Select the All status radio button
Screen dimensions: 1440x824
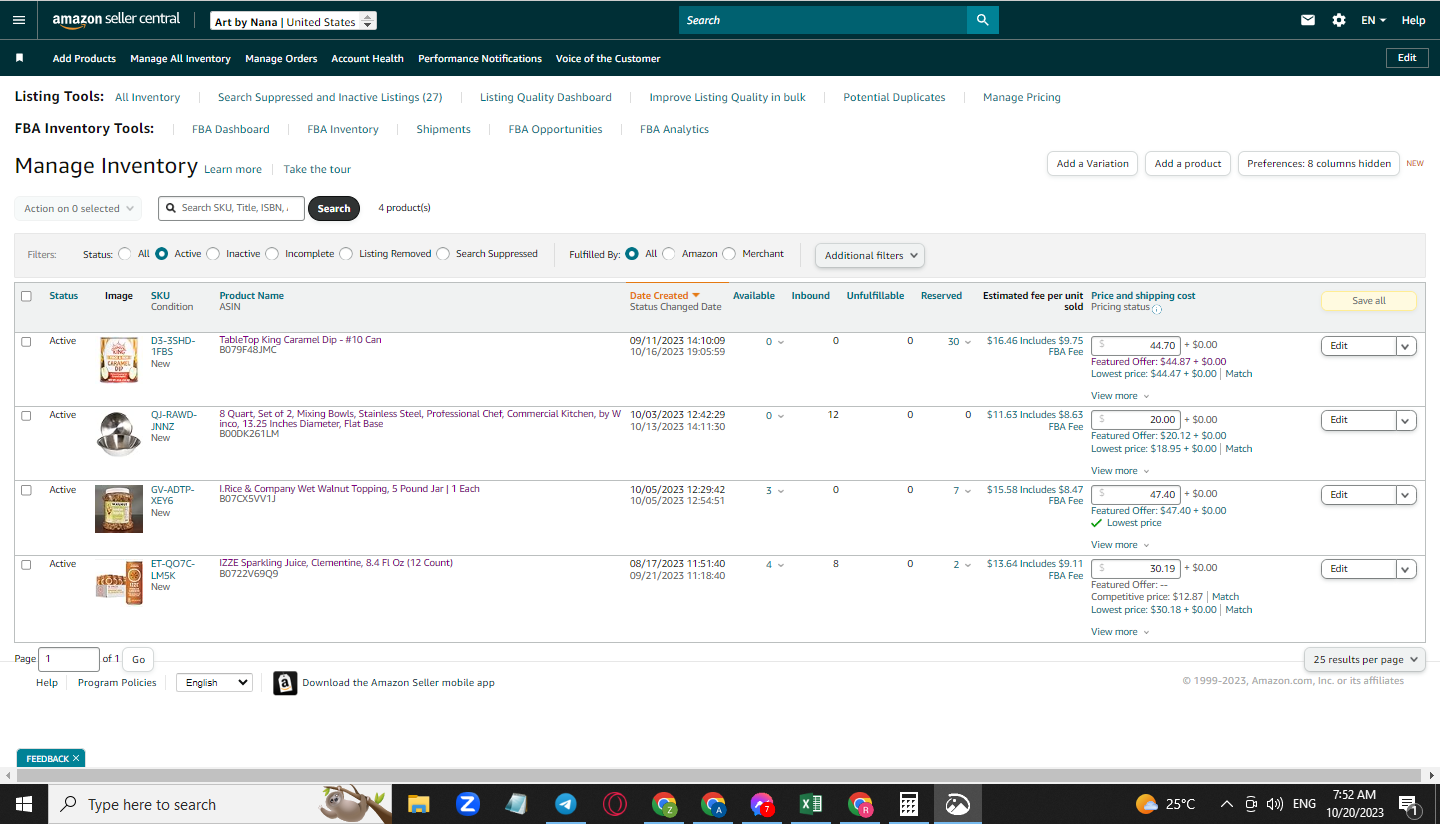[x=125, y=254]
